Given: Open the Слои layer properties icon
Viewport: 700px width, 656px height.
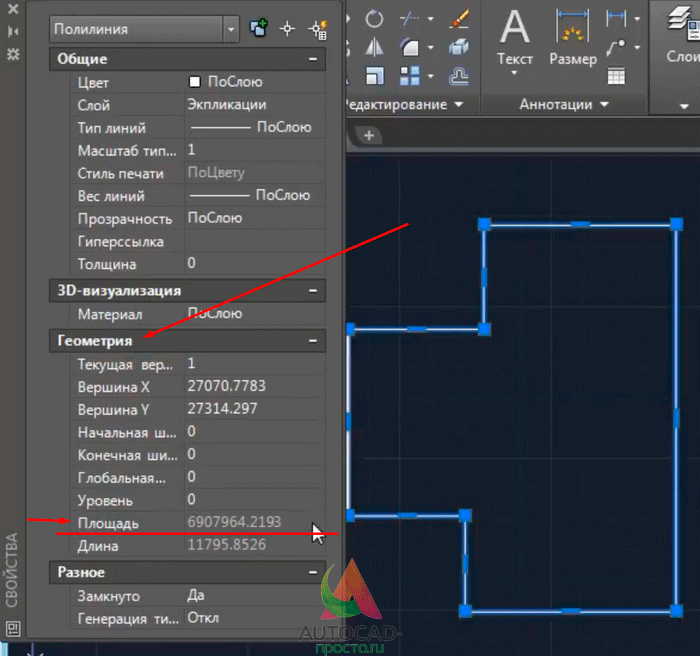Looking at the screenshot, I should coord(683,25).
